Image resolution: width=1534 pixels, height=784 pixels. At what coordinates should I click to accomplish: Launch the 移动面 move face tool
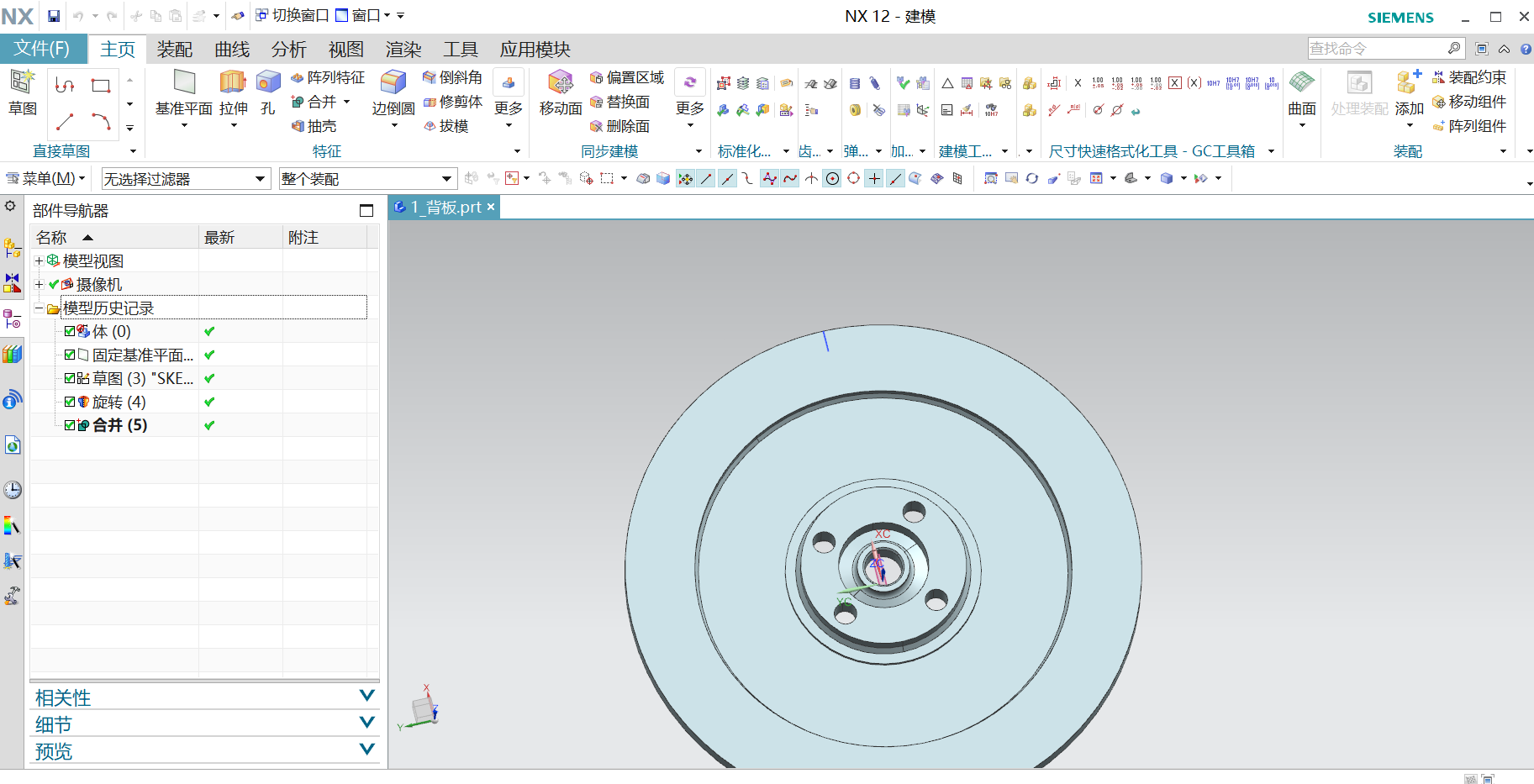click(561, 93)
